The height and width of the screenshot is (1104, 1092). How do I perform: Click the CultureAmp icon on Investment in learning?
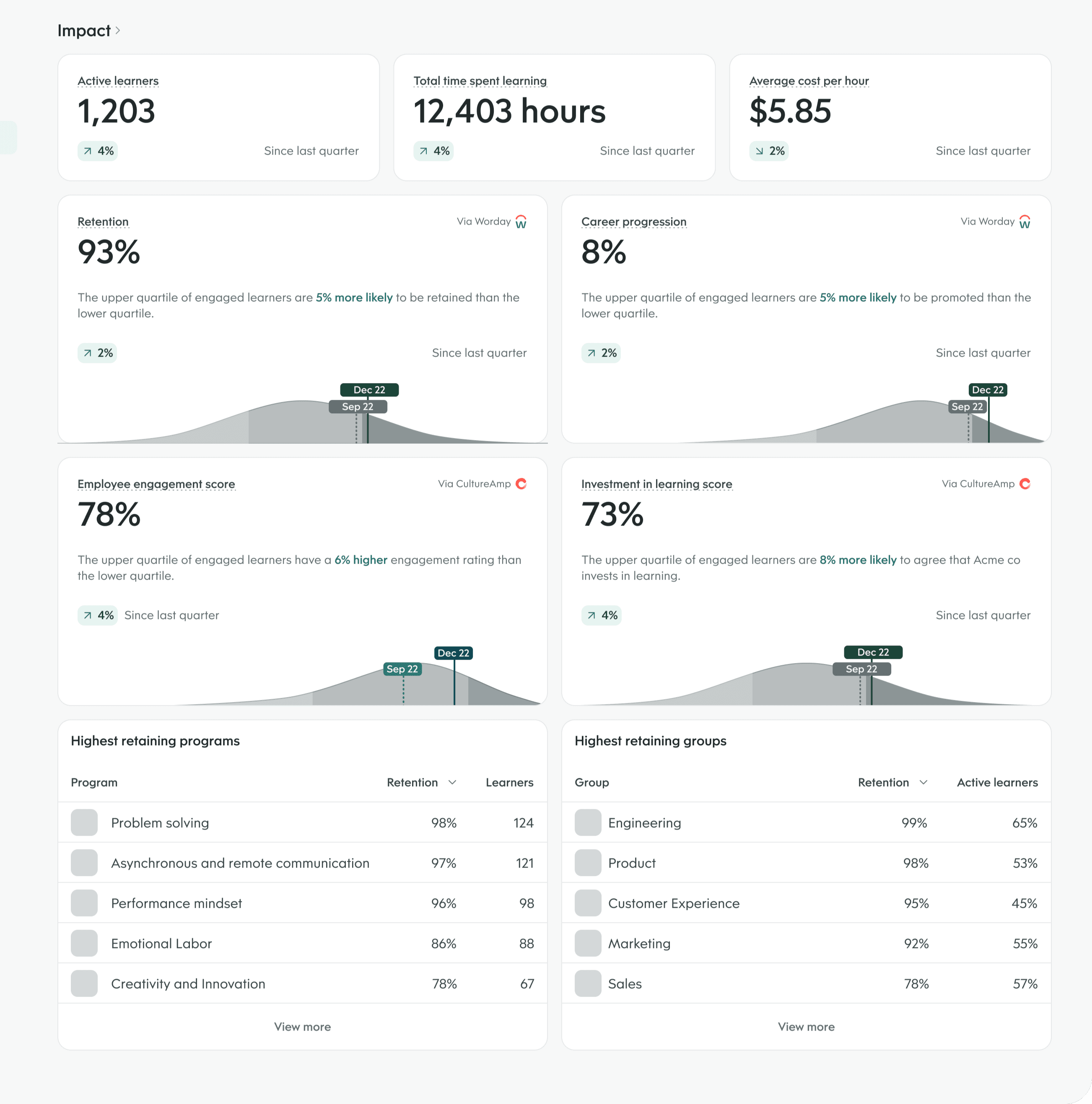tap(1025, 483)
